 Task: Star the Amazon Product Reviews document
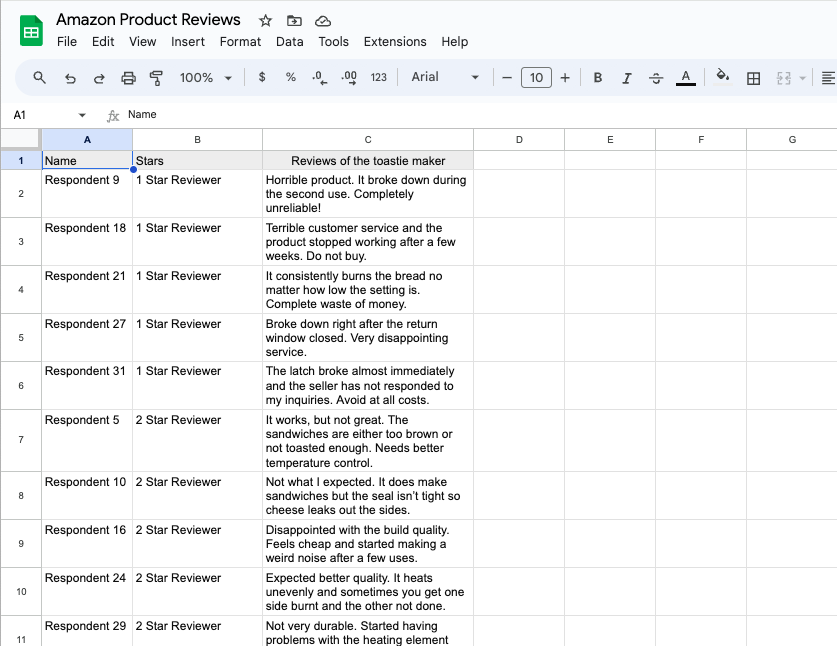pos(265,21)
